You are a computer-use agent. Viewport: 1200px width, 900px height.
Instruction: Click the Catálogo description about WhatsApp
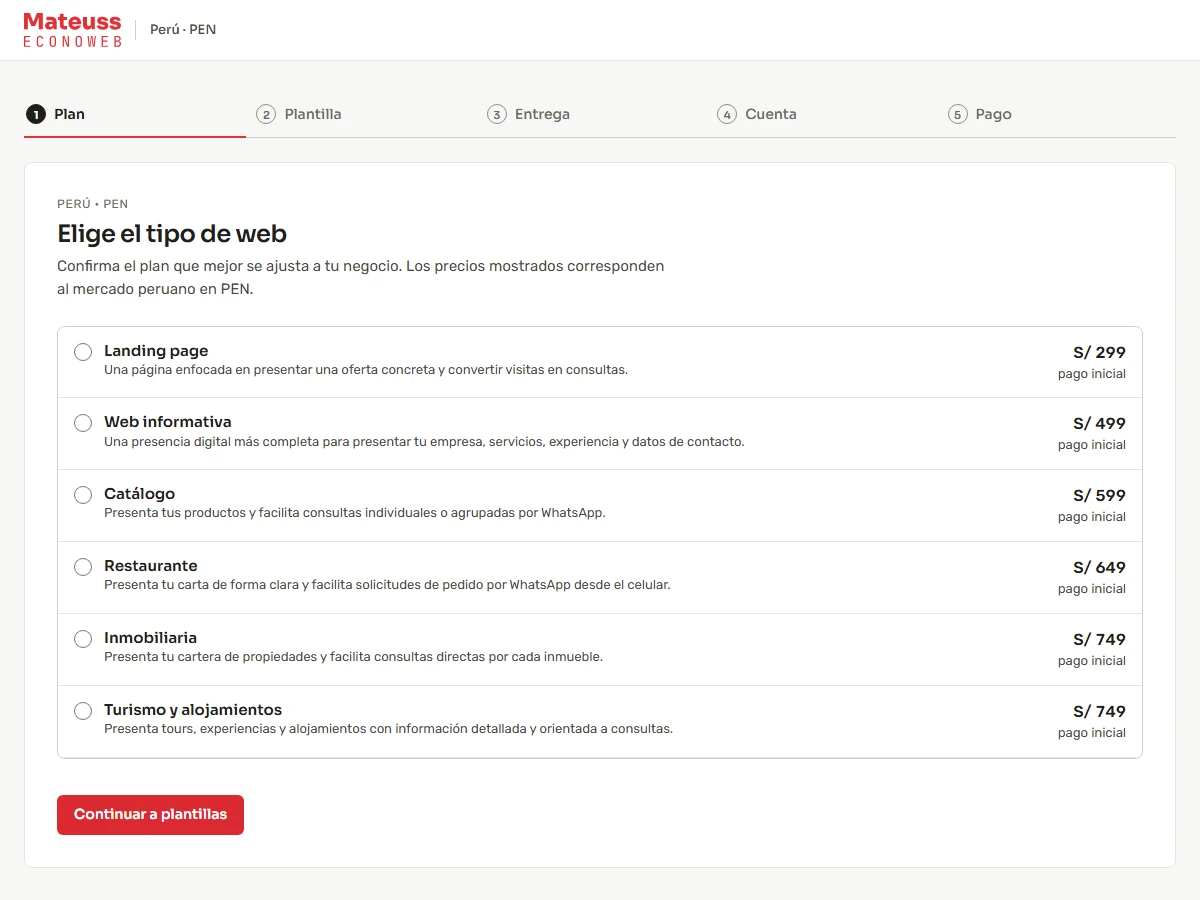tap(355, 514)
